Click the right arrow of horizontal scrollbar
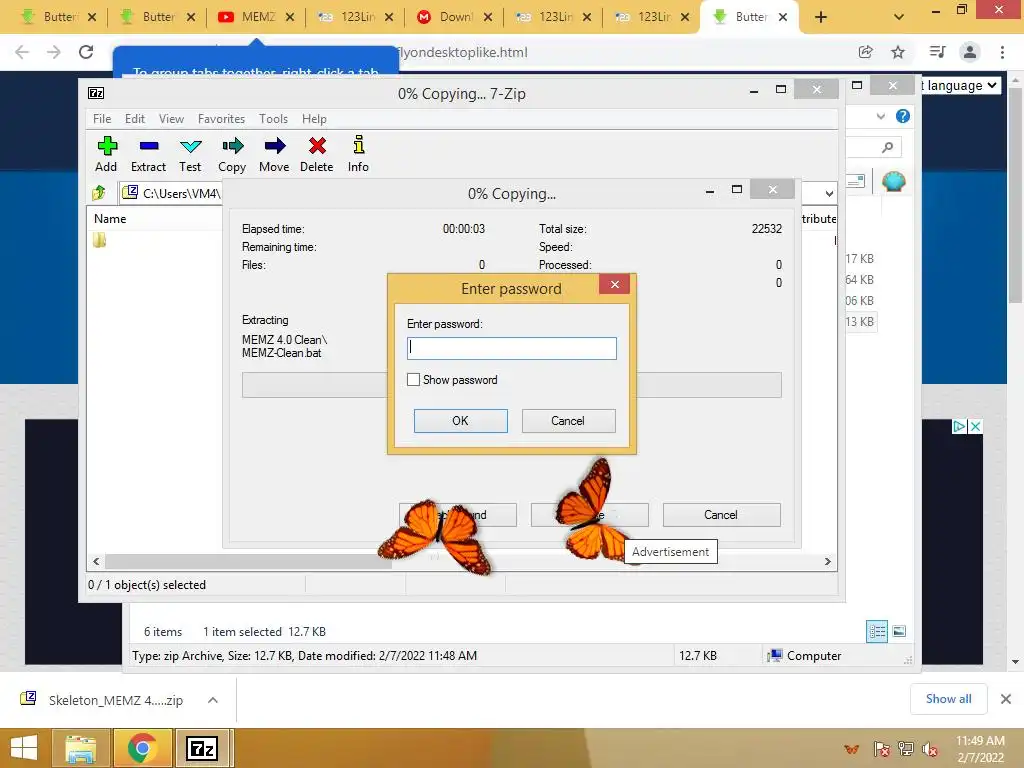 coord(827,562)
